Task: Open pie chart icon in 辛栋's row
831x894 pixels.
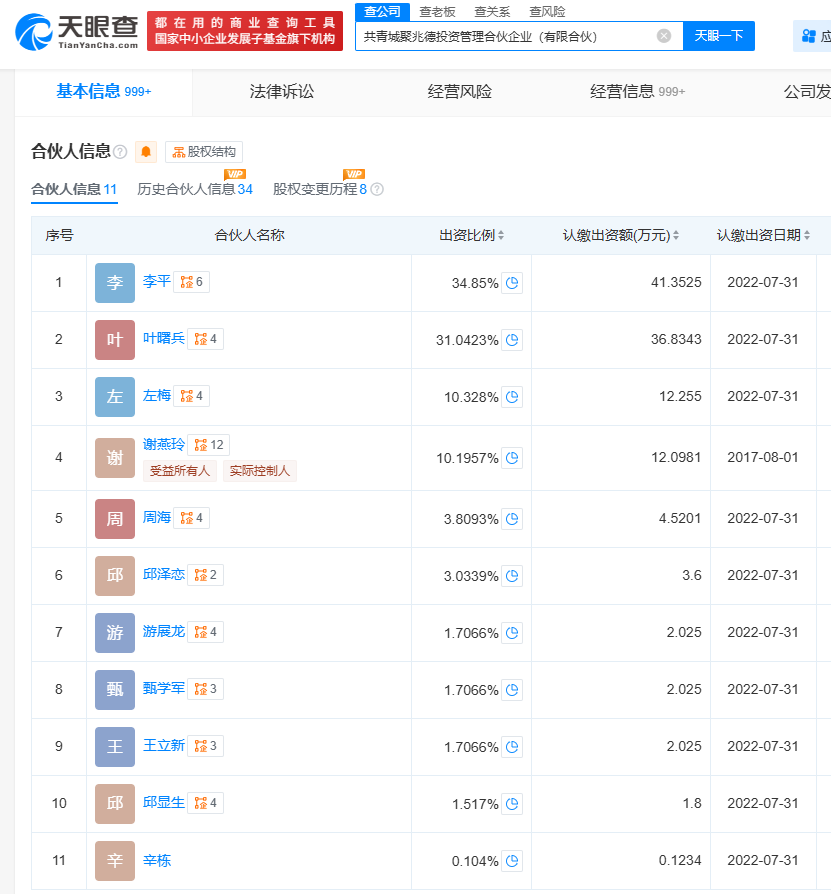Action: click(512, 861)
